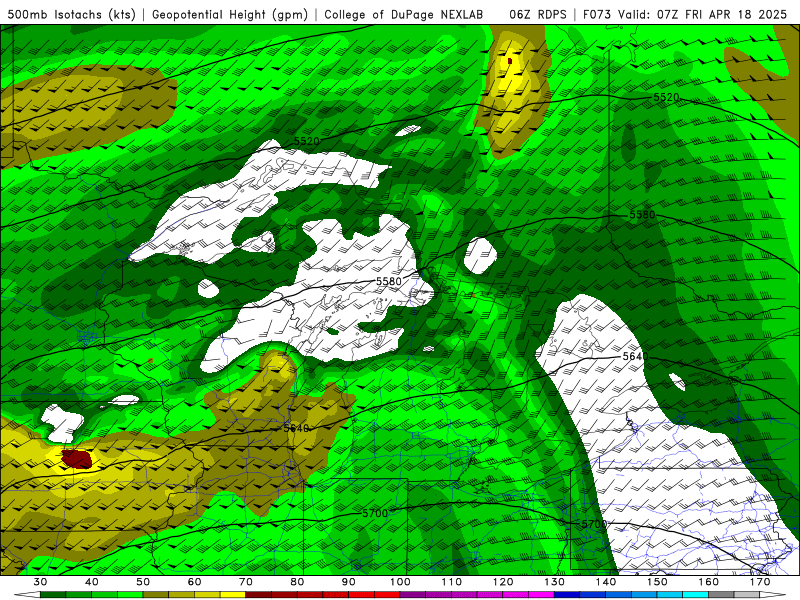This screenshot has height=600, width=800.
Task: Click the 5640 contour label inside the olive shaded region
Action: 296,428
